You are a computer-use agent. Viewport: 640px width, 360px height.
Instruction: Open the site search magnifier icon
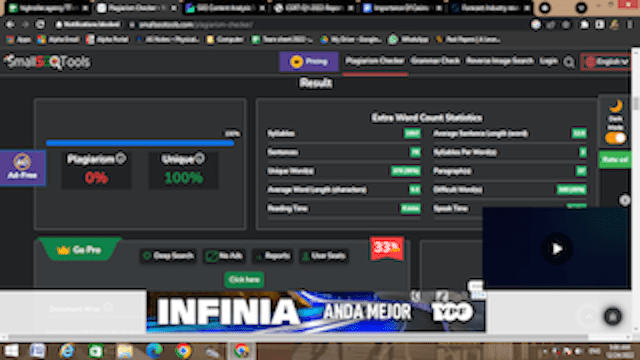click(x=569, y=62)
